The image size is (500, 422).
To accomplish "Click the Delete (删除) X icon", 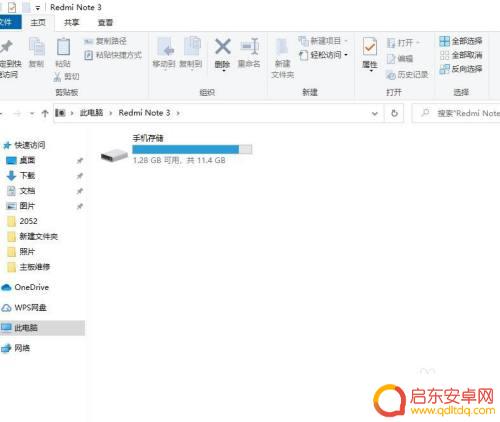I will point(223,46).
